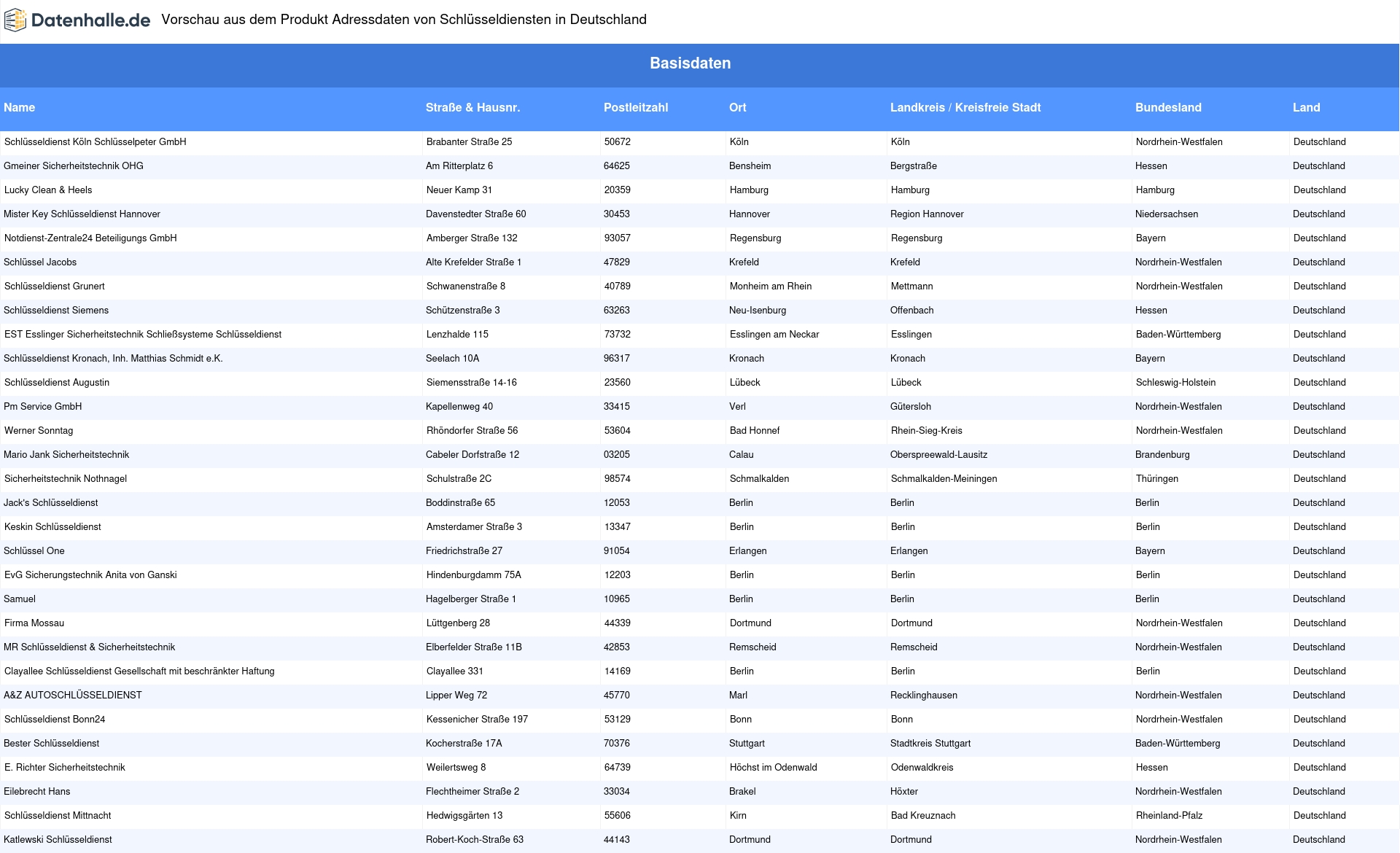Screen dimensions: 1400x853
Task: Click Schlüsseldienst Augustin name
Action: (x=57, y=383)
